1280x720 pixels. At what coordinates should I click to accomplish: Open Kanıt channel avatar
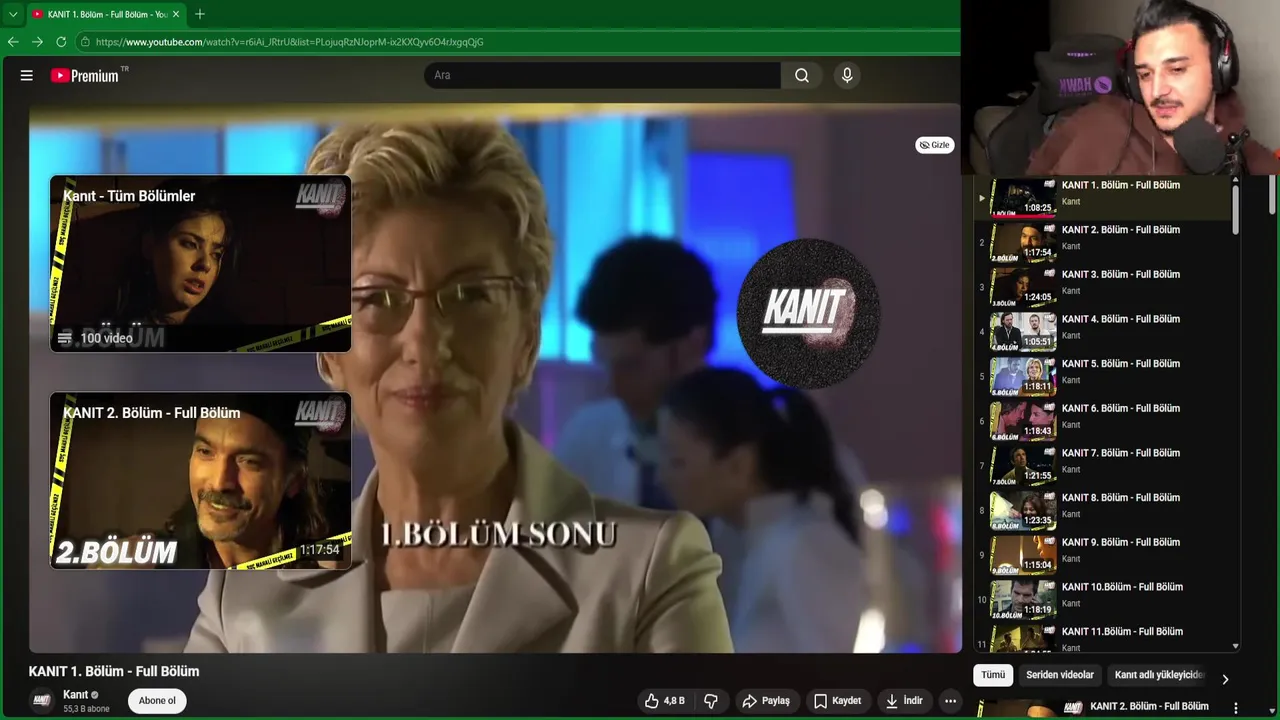pyautogui.click(x=42, y=701)
